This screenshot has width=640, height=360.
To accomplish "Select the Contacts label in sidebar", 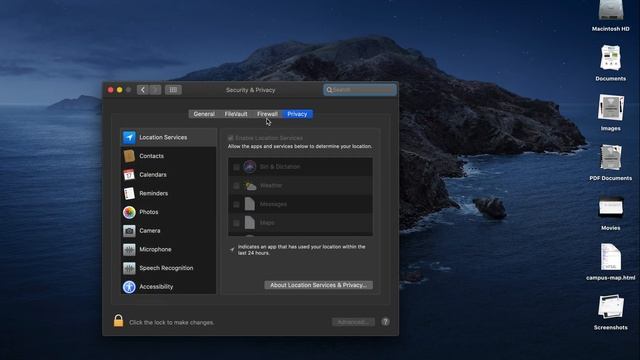I will tap(151, 156).
